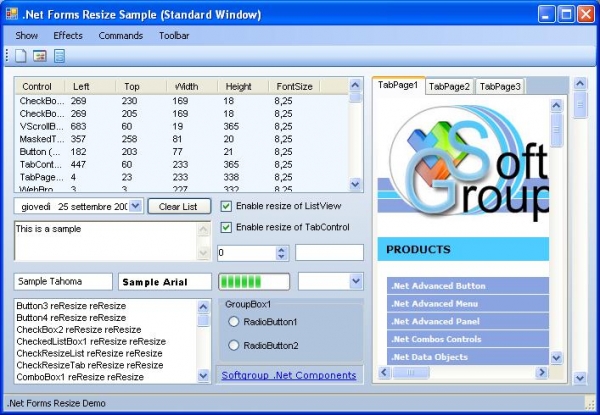600x415 pixels.
Task: Click the 'This is a sample' text box
Action: point(105,242)
